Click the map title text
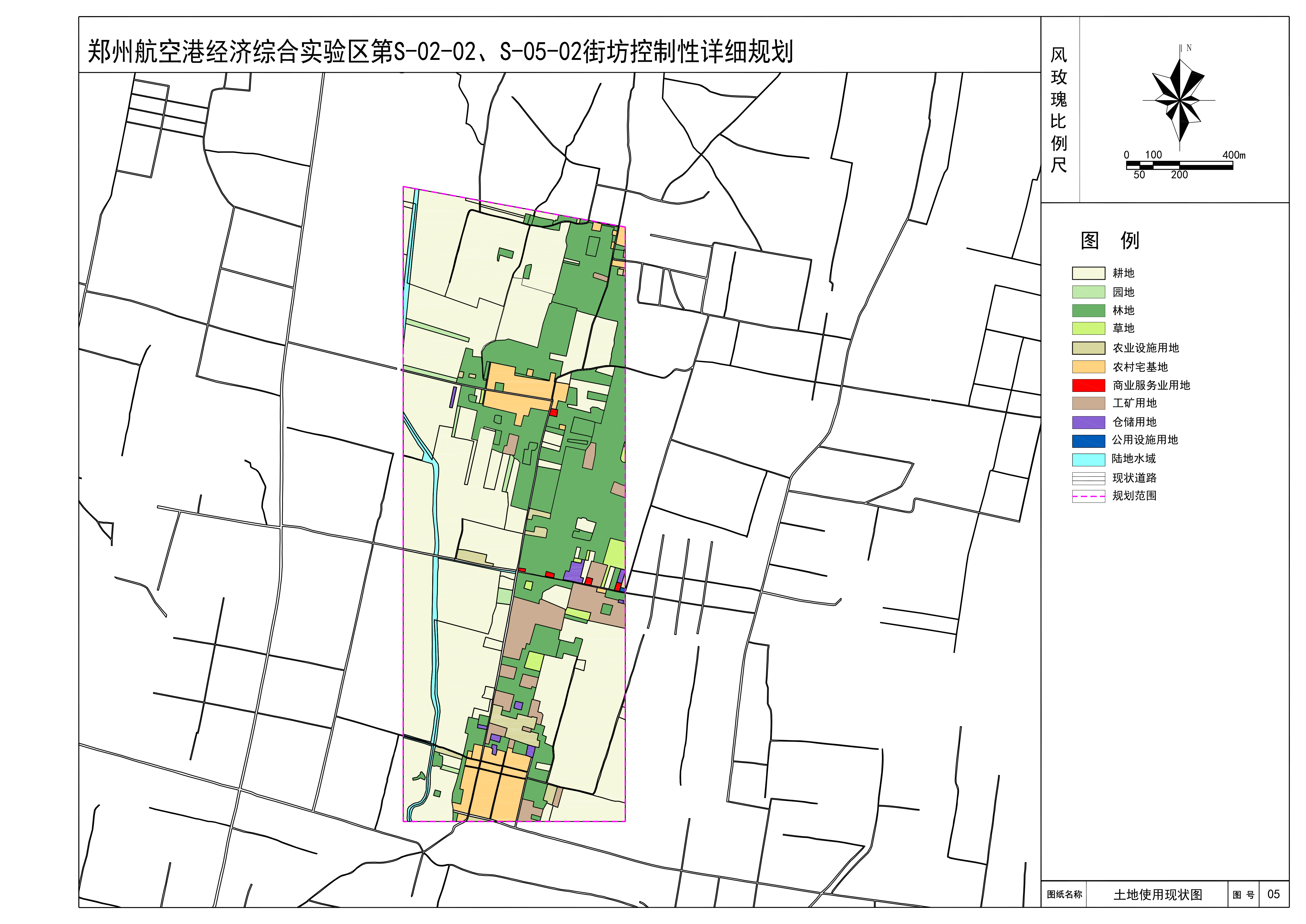The width and height of the screenshot is (1306, 924). (440, 51)
